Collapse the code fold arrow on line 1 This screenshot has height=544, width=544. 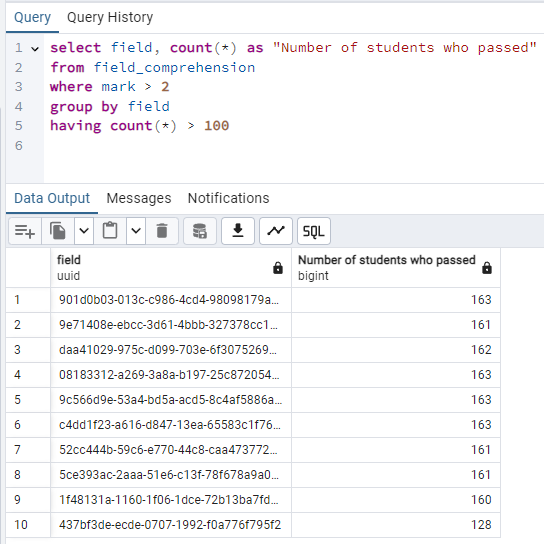tap(35, 49)
